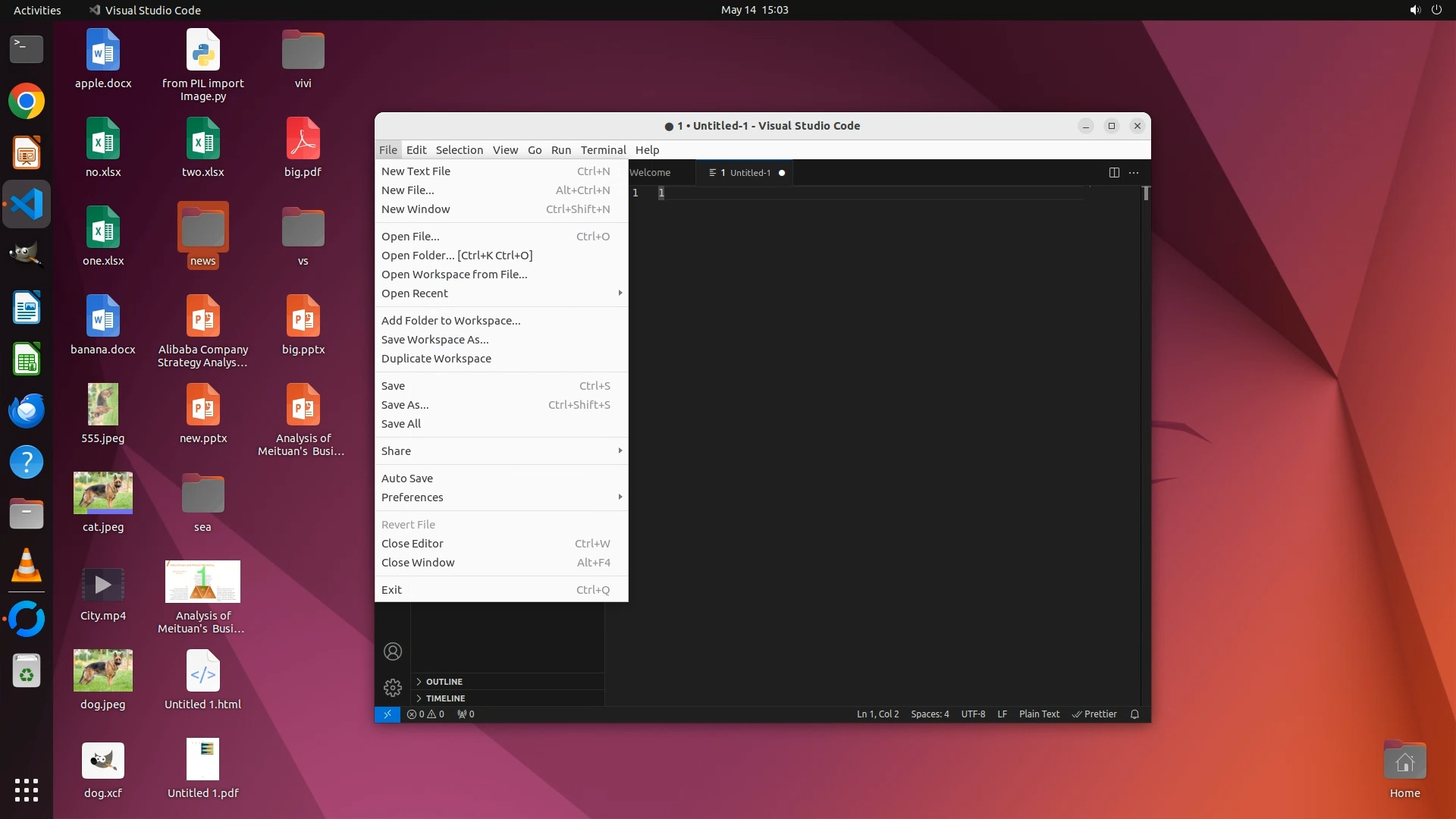Launch Thunderbird from the Ubuntu dock

click(x=27, y=410)
